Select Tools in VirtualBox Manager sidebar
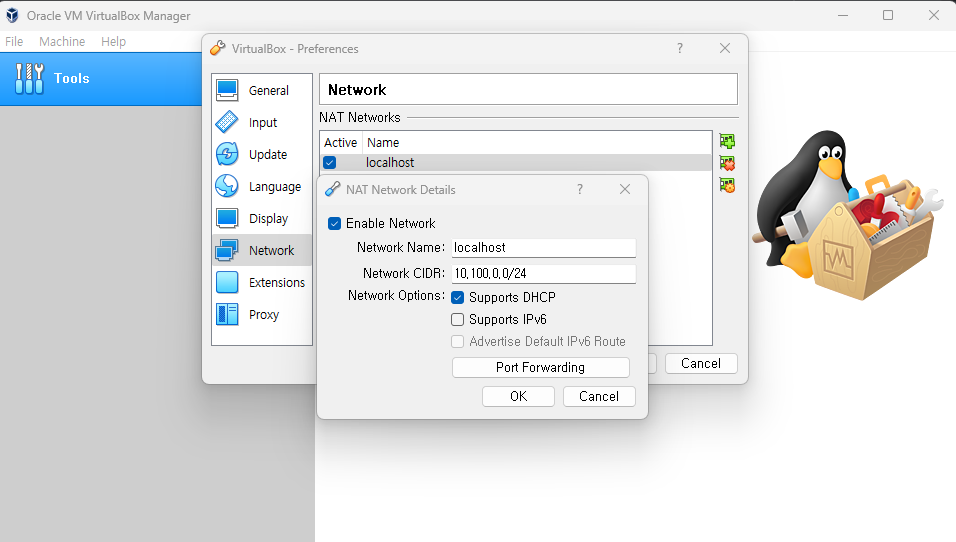The height and width of the screenshot is (542, 956). click(101, 79)
